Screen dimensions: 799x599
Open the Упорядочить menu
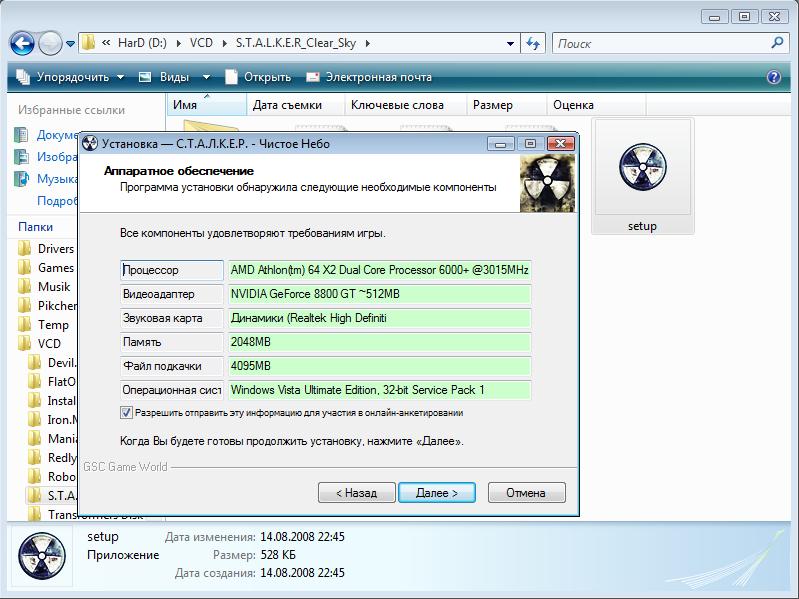[x=70, y=77]
